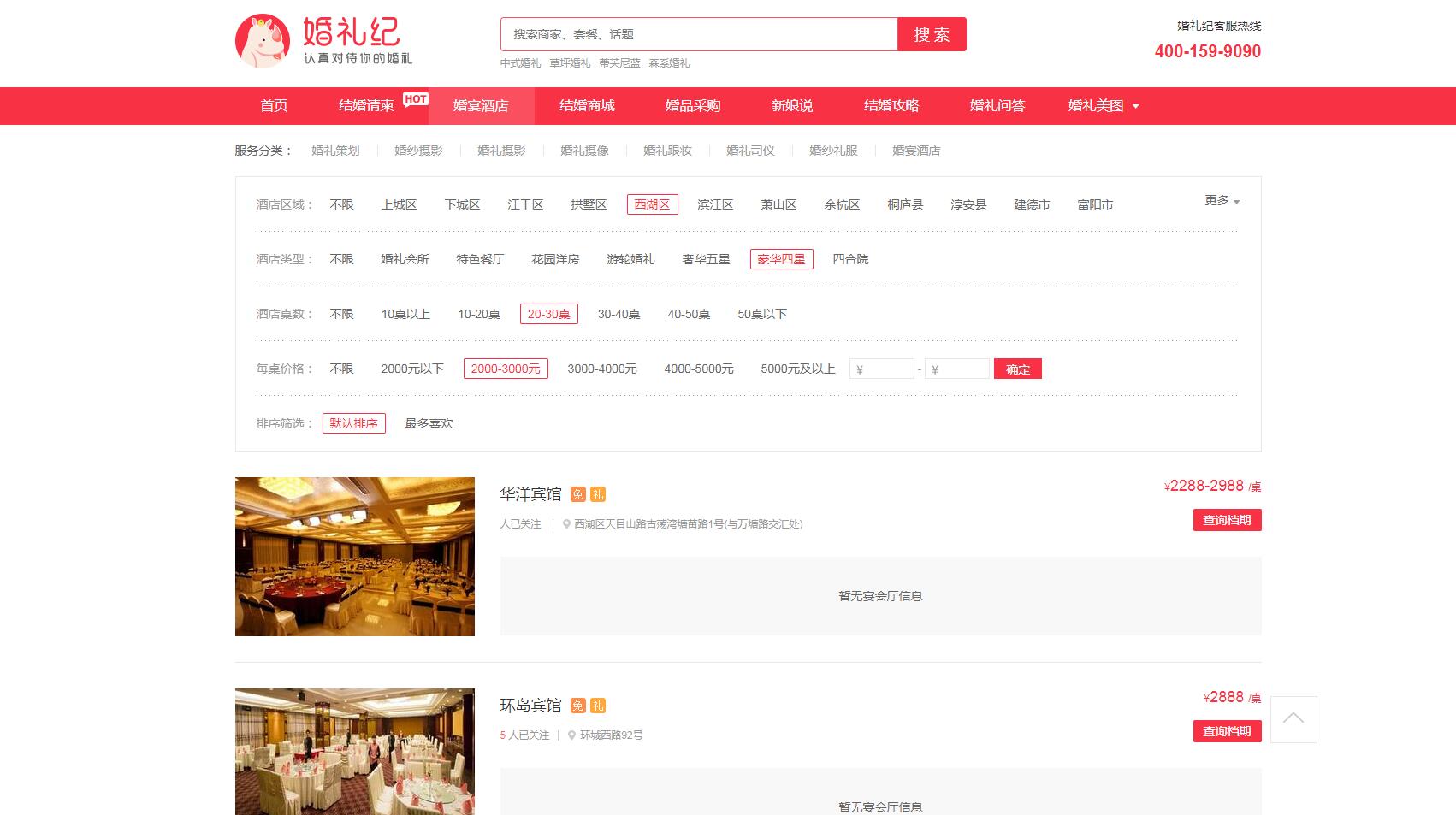
Task: Click the 环城西路92号 address text
Action: pos(612,735)
